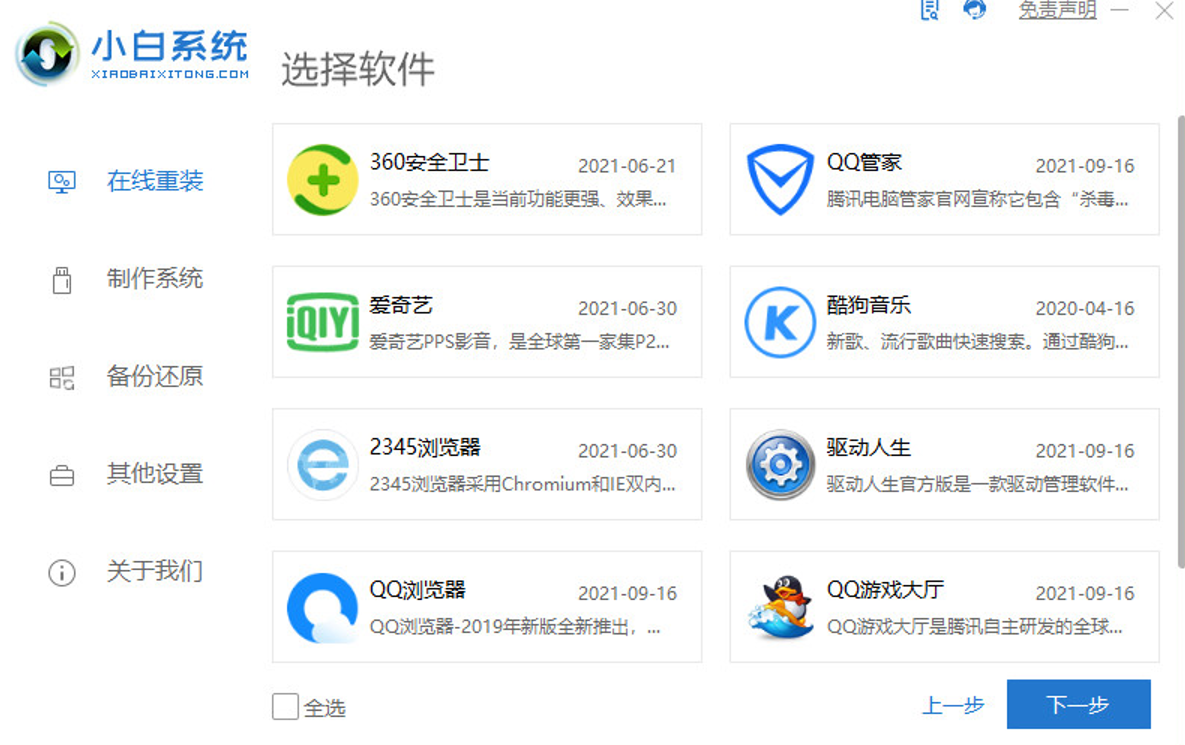1185x745 pixels.
Task: Click the 其他设置 toolbox icon
Action: pyautogui.click(x=62, y=475)
